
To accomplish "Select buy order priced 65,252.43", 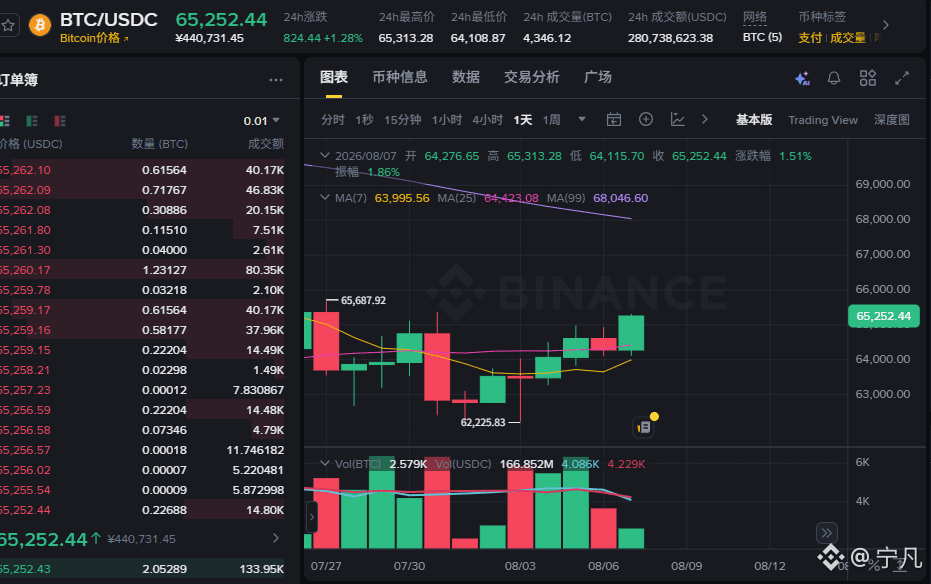I will tap(142, 569).
